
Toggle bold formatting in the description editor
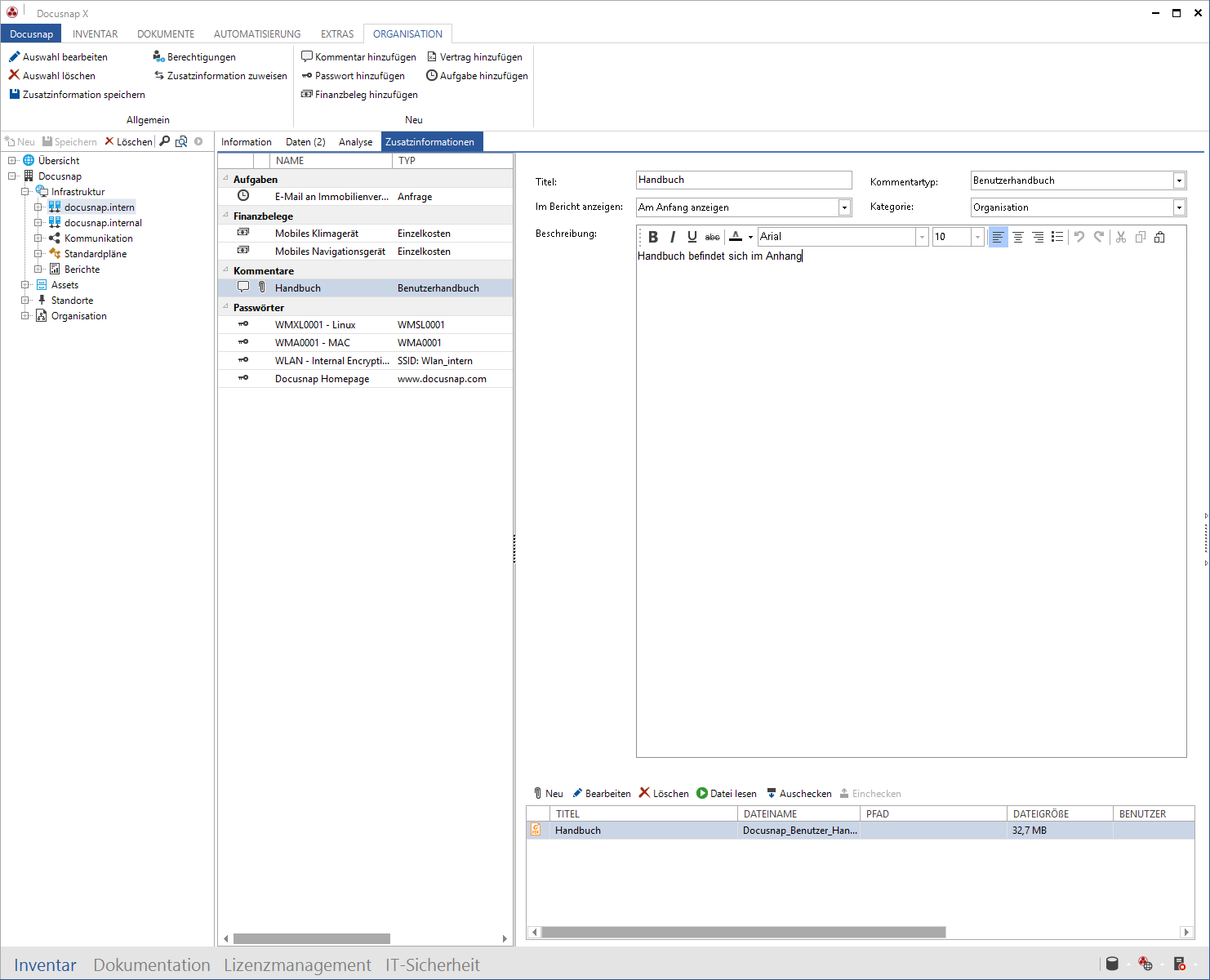pos(653,237)
